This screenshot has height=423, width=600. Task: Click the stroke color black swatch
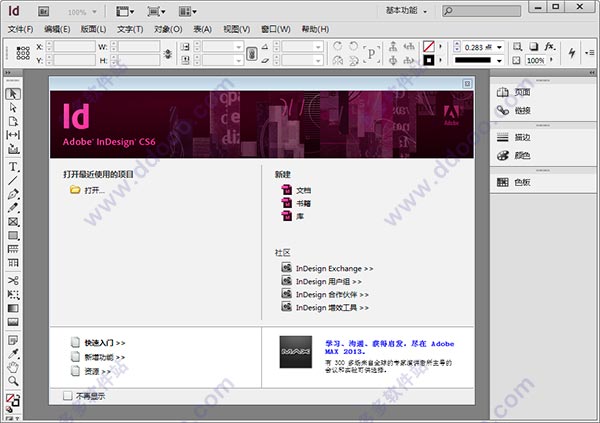(x=429, y=60)
